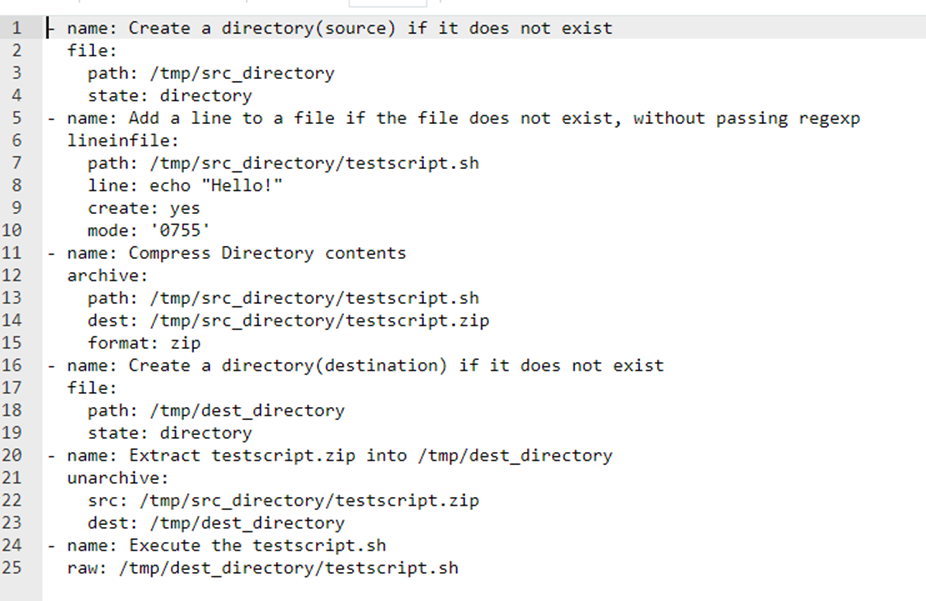Screen dimensions: 926x601
Task: Click the "mode: '0755'" line
Action: 144,231
